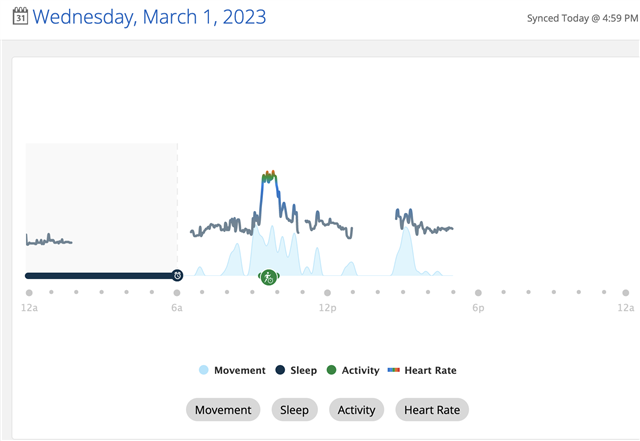Click the 12p marker on timeline
This screenshot has height=441, width=640.
[x=327, y=293]
